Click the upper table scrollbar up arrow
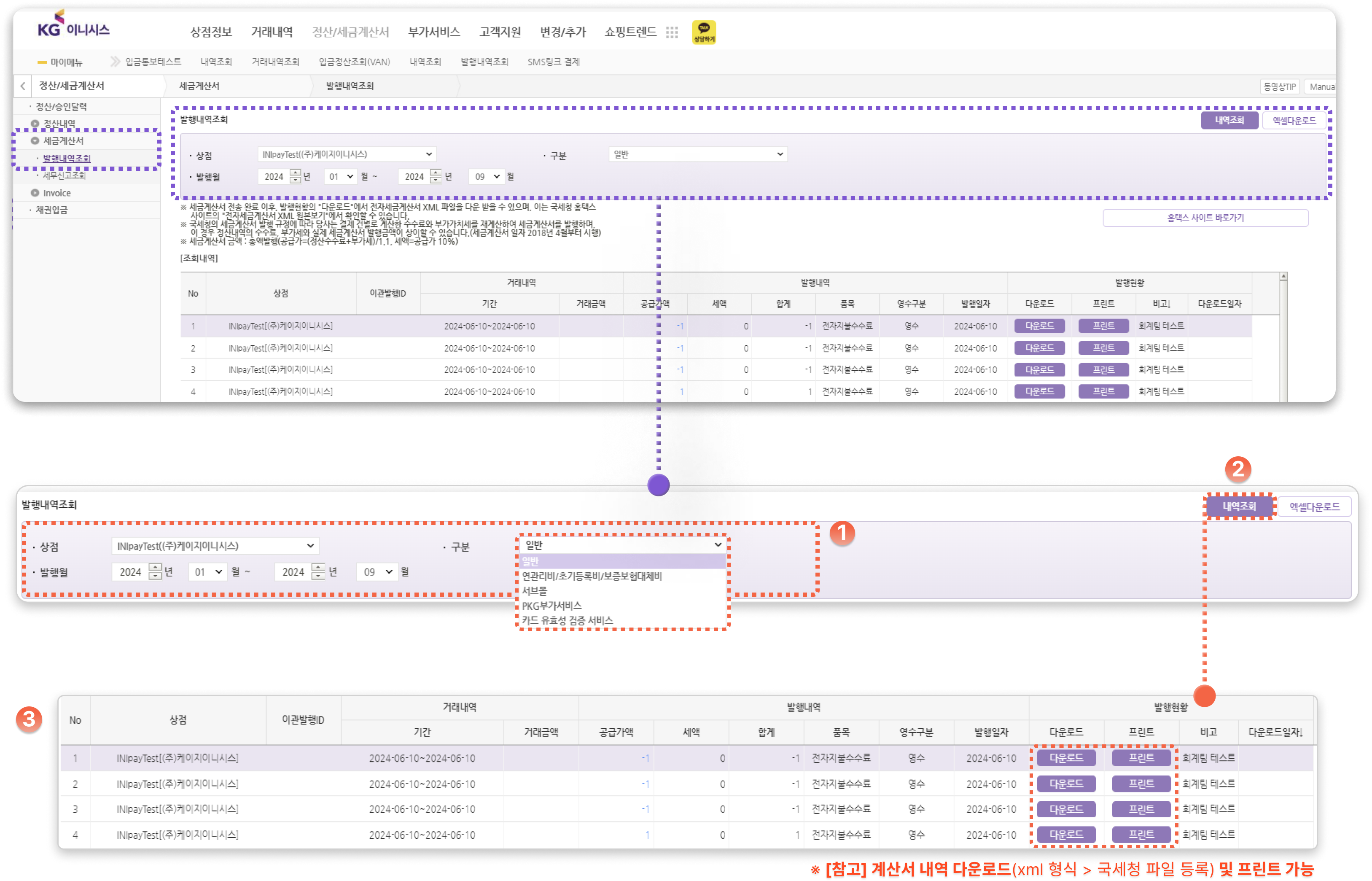 click(x=1283, y=276)
